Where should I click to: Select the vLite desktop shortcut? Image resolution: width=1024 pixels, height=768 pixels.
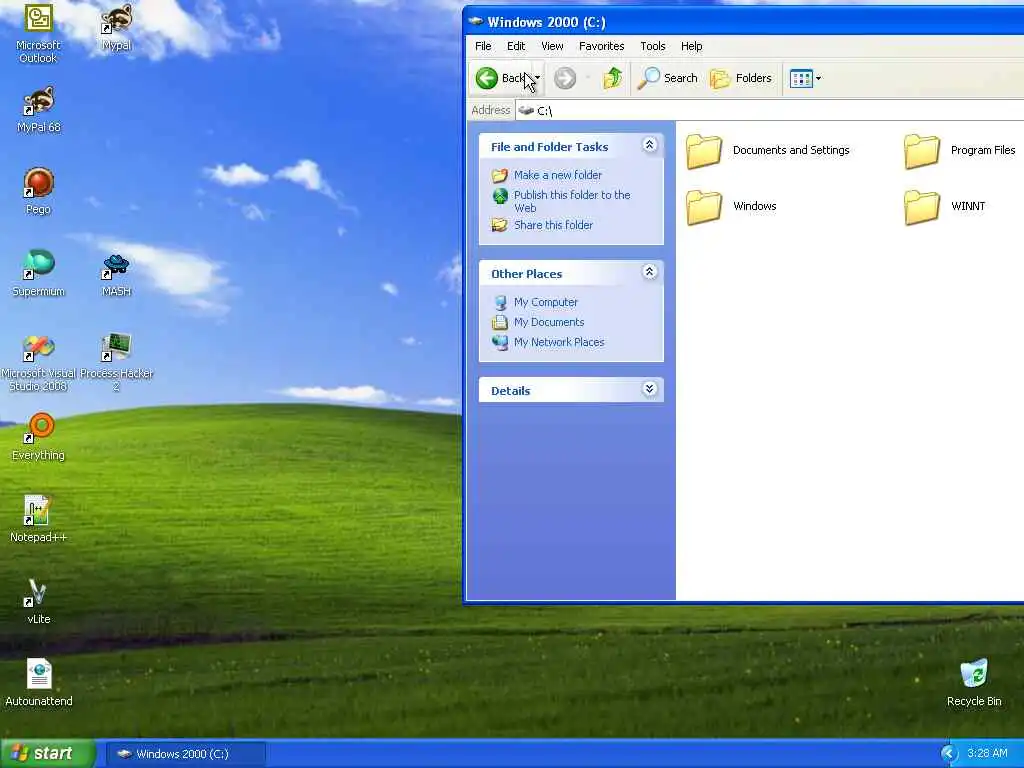click(39, 601)
